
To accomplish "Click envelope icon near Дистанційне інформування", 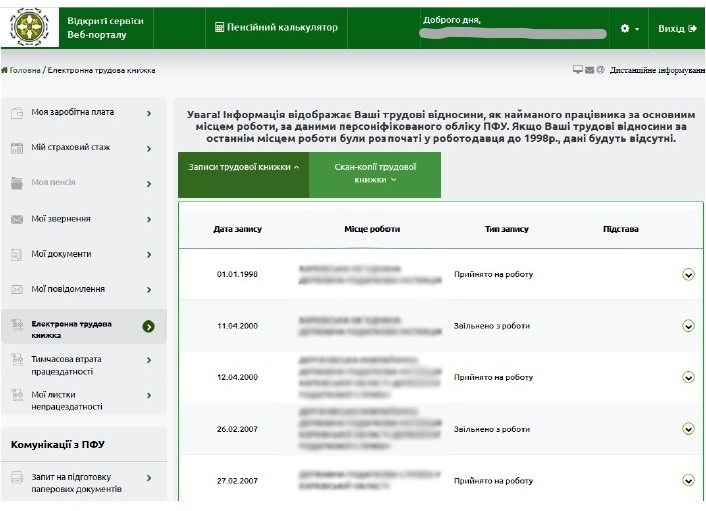I will pyautogui.click(x=589, y=70).
